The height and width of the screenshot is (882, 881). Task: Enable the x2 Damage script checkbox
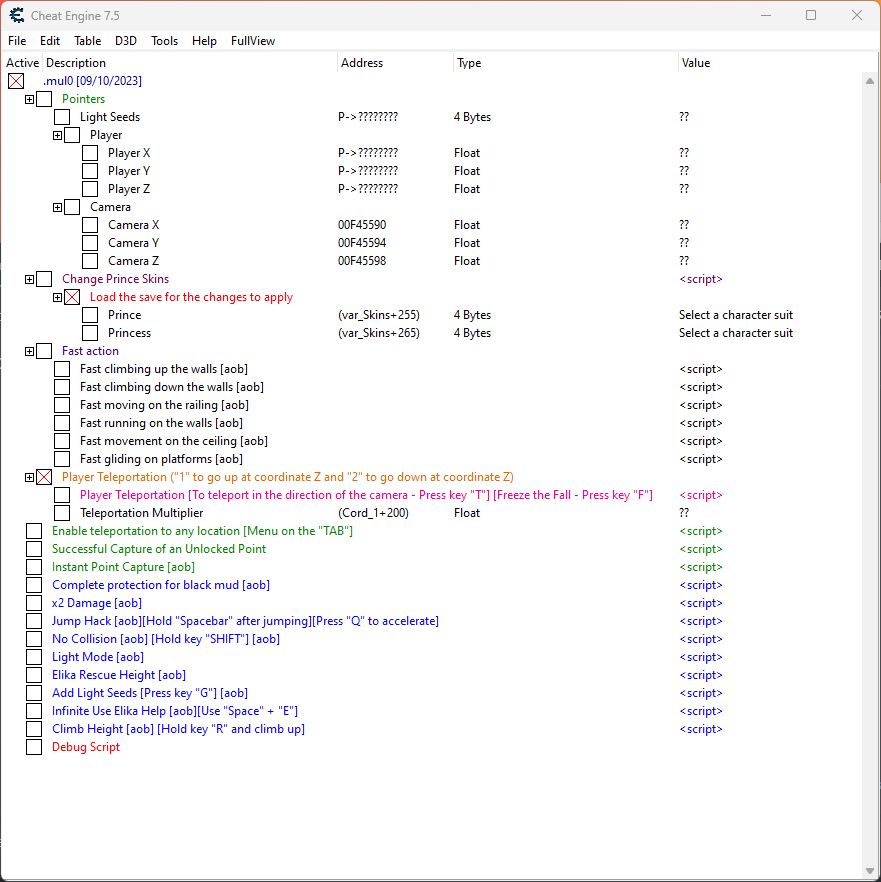pyautogui.click(x=34, y=603)
